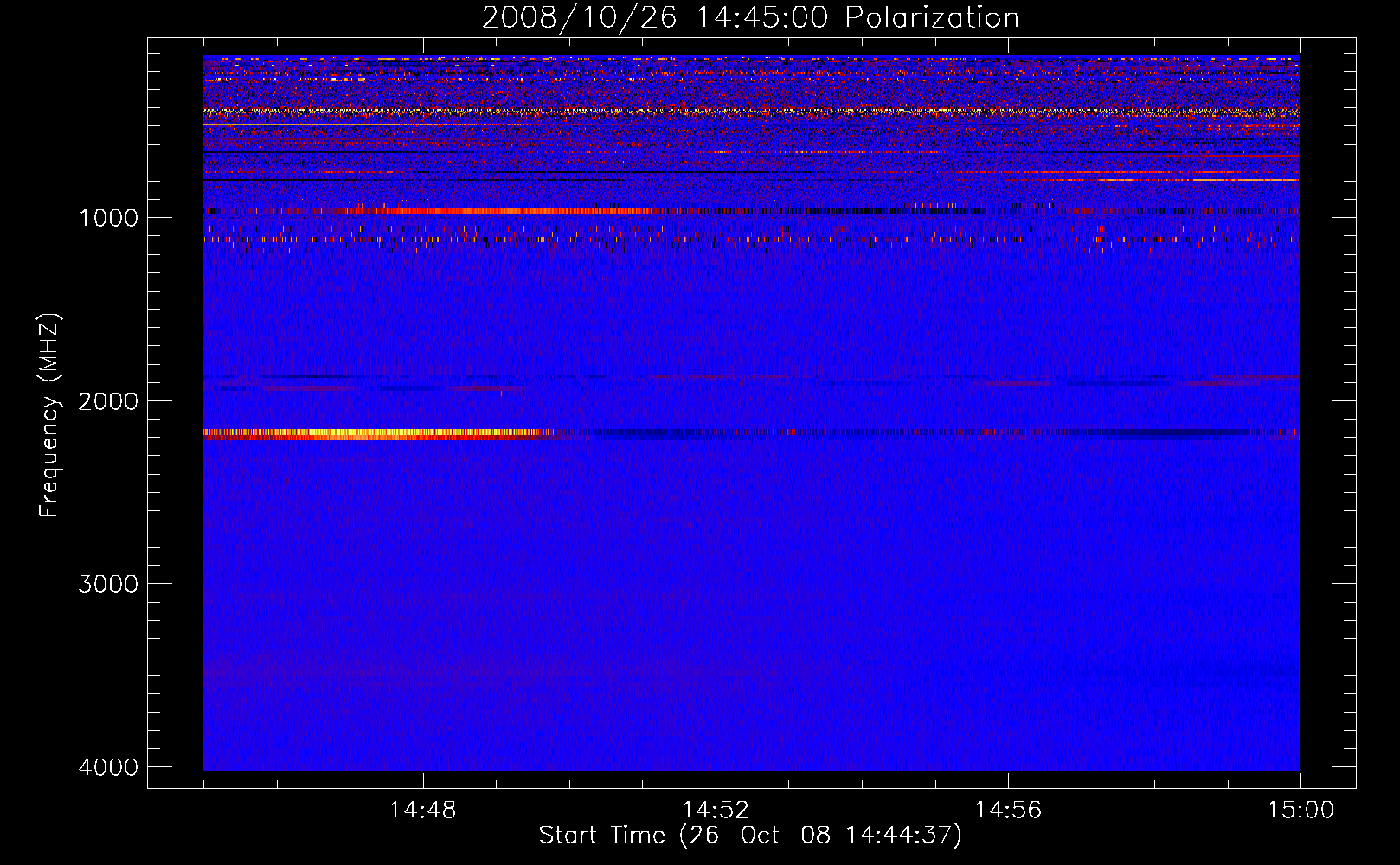Click the 14:52 time tick label
Viewport: 1400px width, 865px height.
click(716, 811)
